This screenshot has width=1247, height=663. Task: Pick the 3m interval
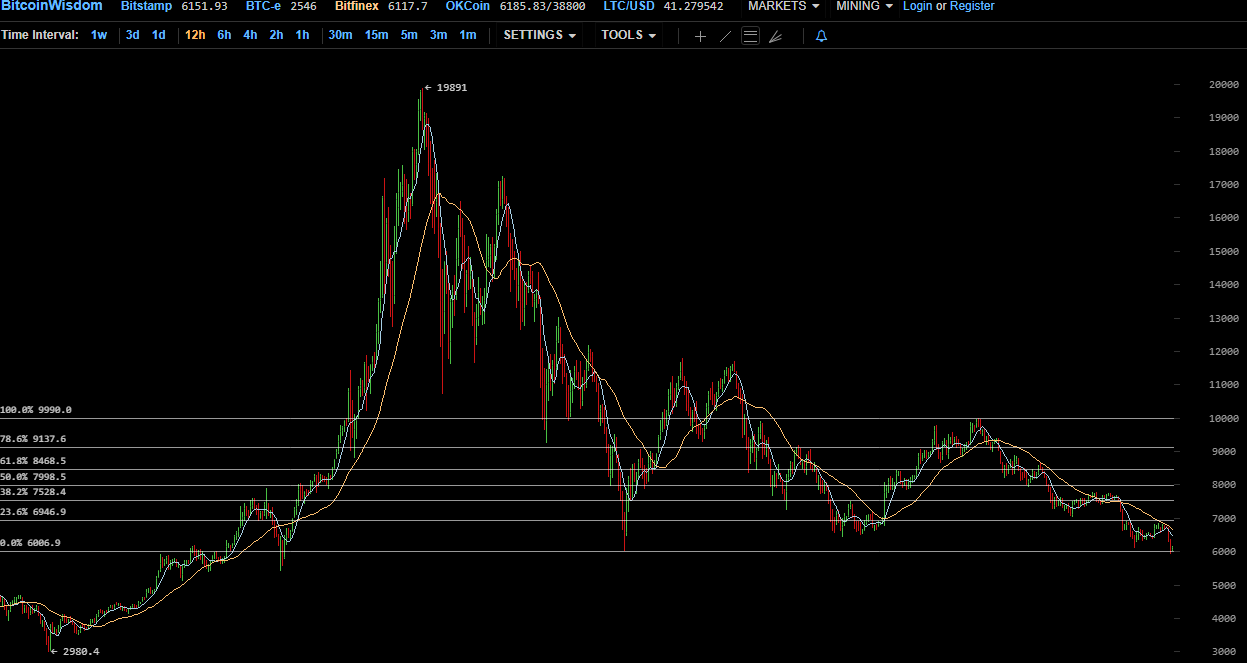tap(438, 35)
